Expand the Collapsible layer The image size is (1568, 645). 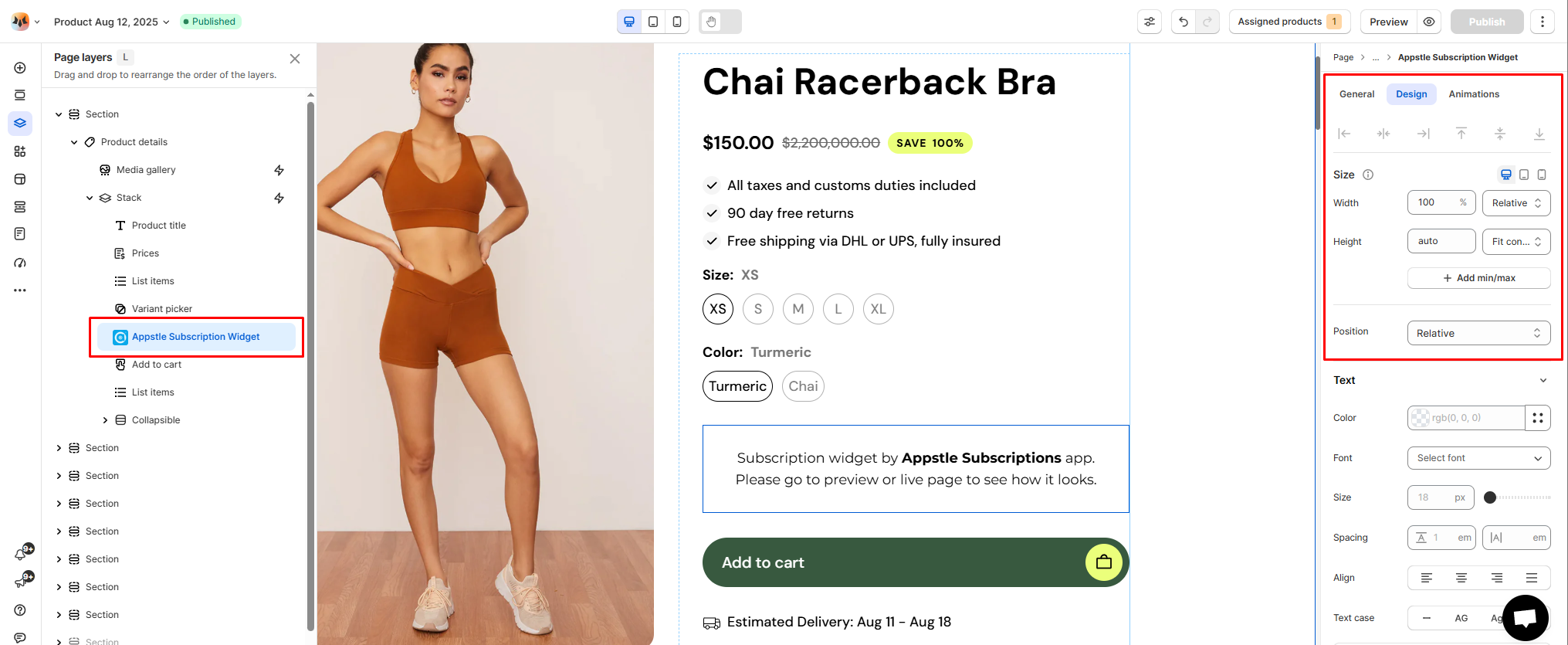106,420
